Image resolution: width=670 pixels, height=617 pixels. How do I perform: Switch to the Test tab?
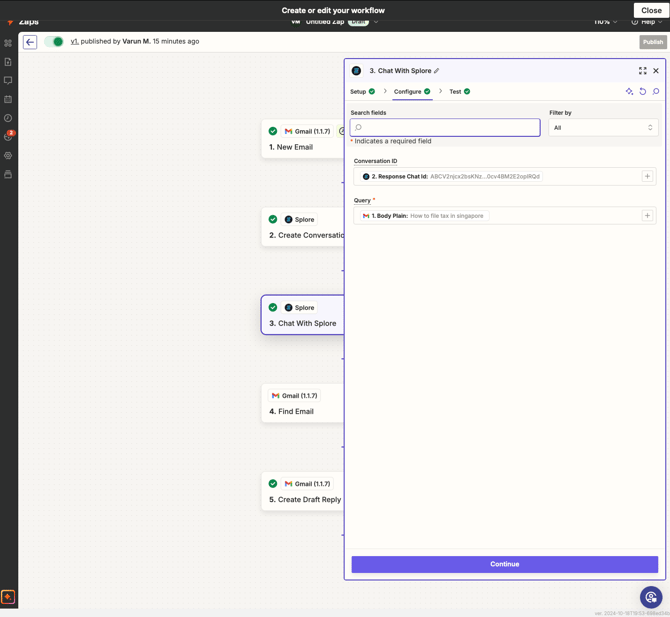(x=460, y=91)
